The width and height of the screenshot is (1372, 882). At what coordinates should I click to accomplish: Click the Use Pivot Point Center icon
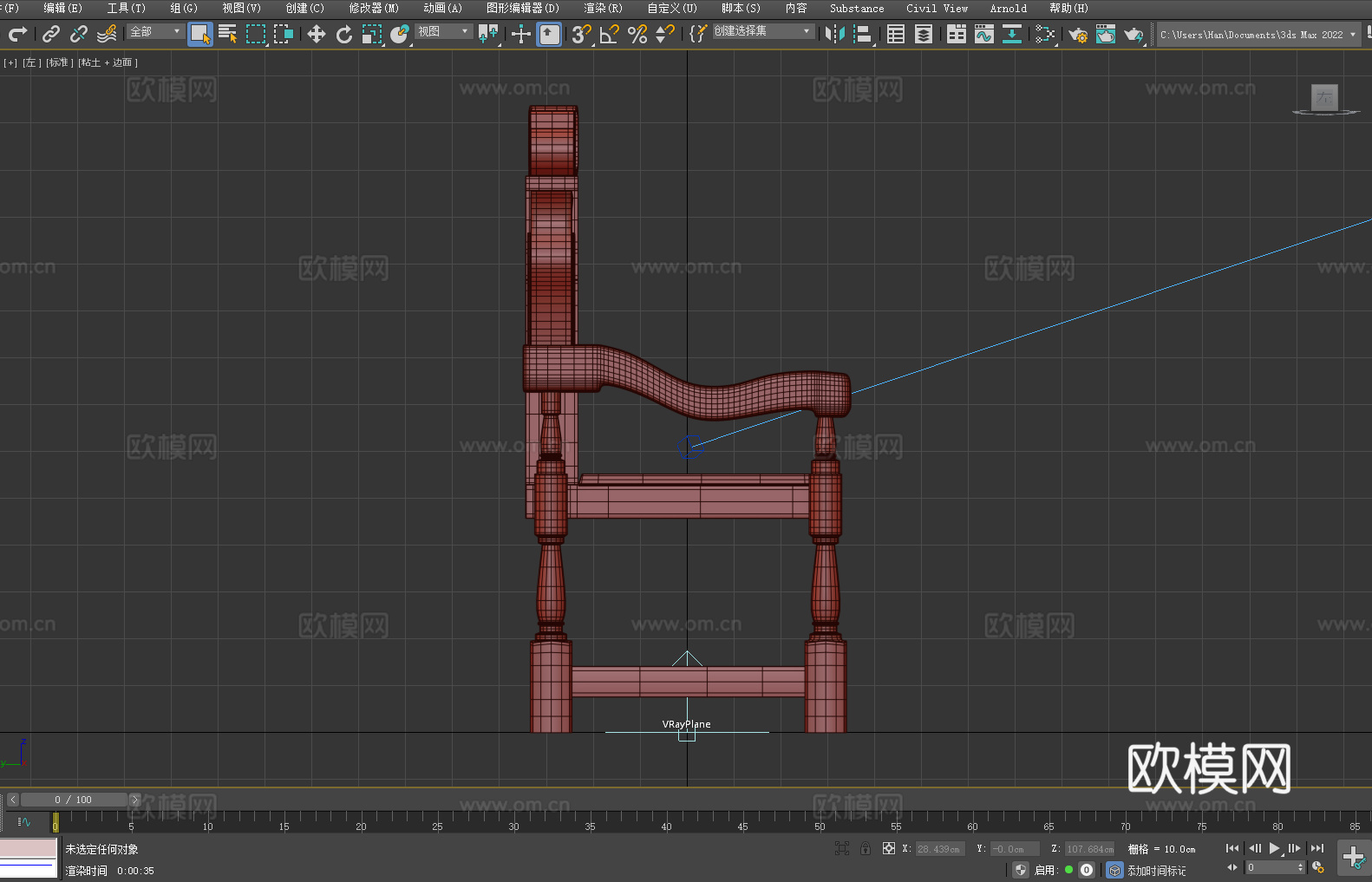click(x=488, y=34)
